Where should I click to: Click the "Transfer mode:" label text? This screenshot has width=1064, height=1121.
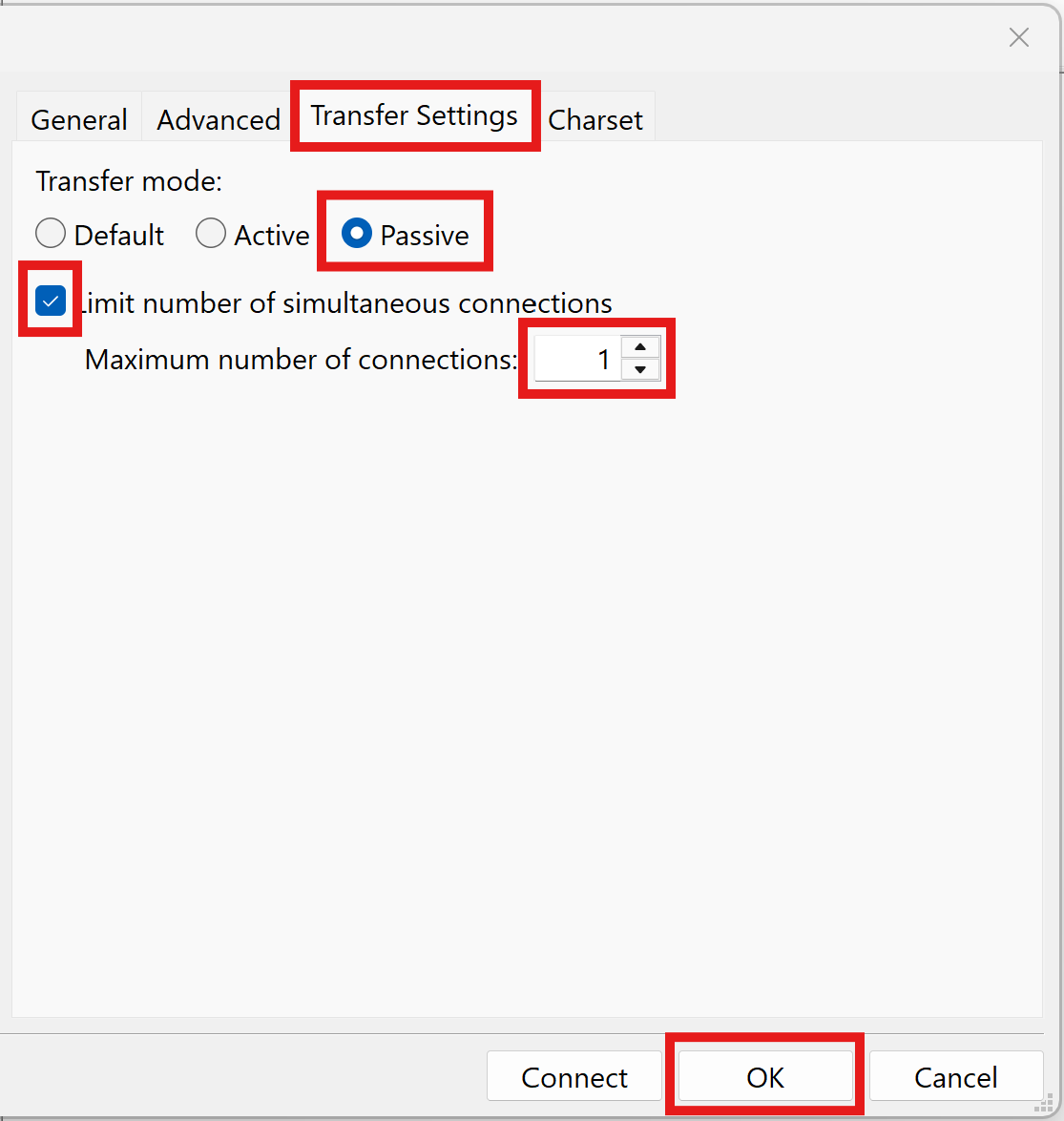129,180
